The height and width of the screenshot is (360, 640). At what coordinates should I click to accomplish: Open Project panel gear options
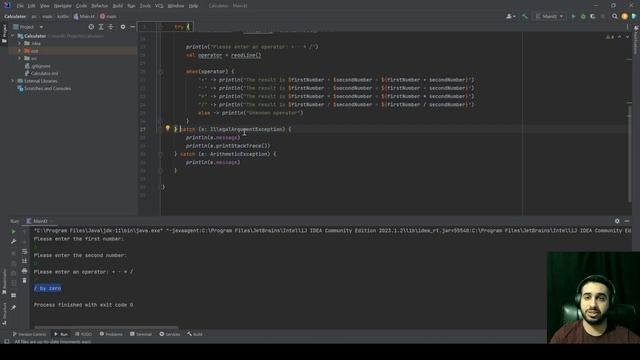tap(123, 27)
